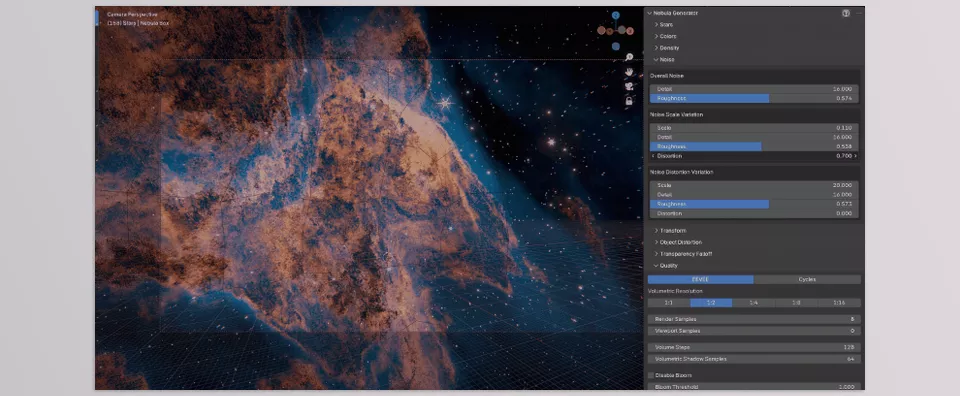Expand the Transform section

(656, 231)
